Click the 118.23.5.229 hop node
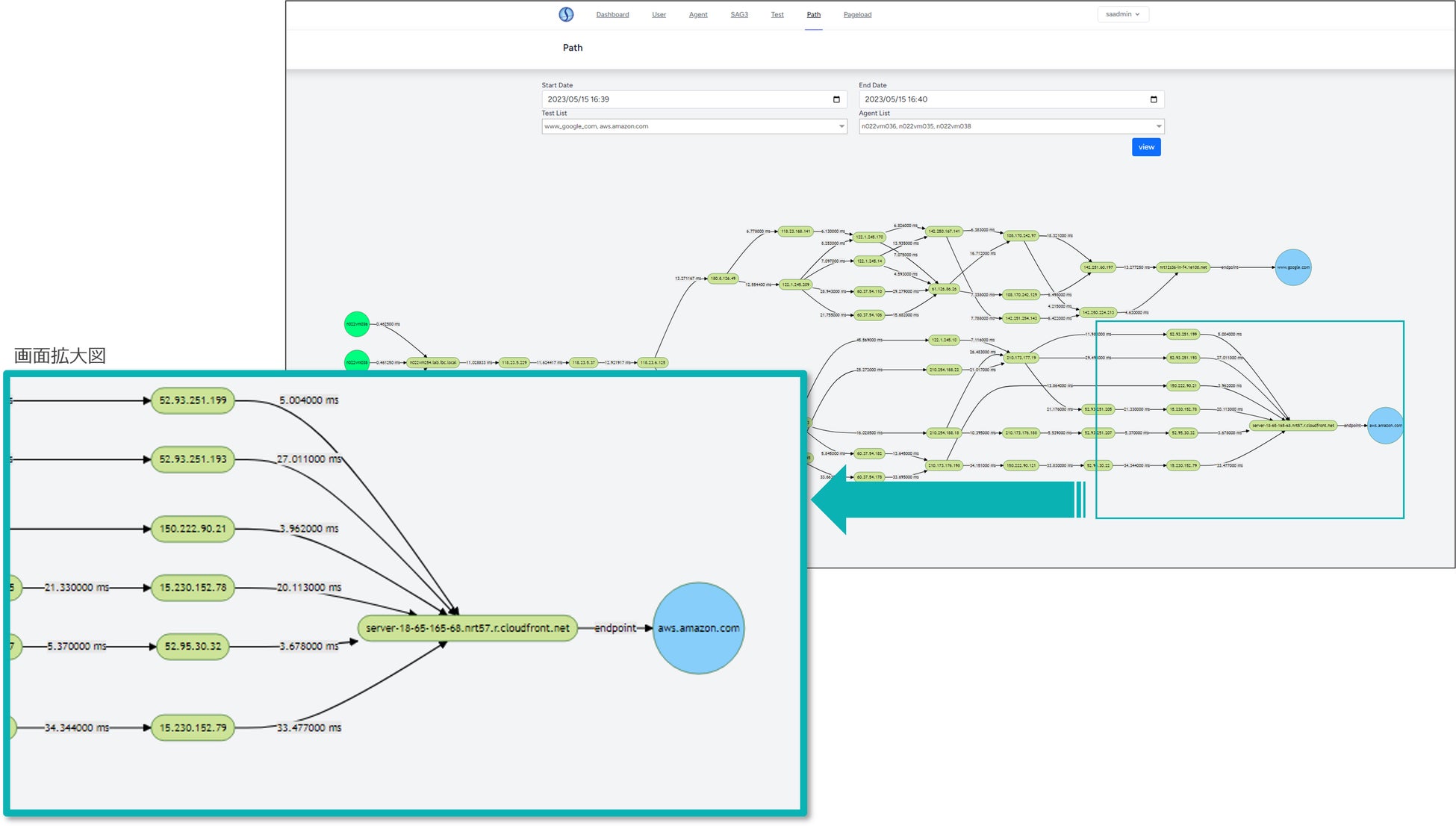Screen dimensions: 1456x826 tap(514, 363)
